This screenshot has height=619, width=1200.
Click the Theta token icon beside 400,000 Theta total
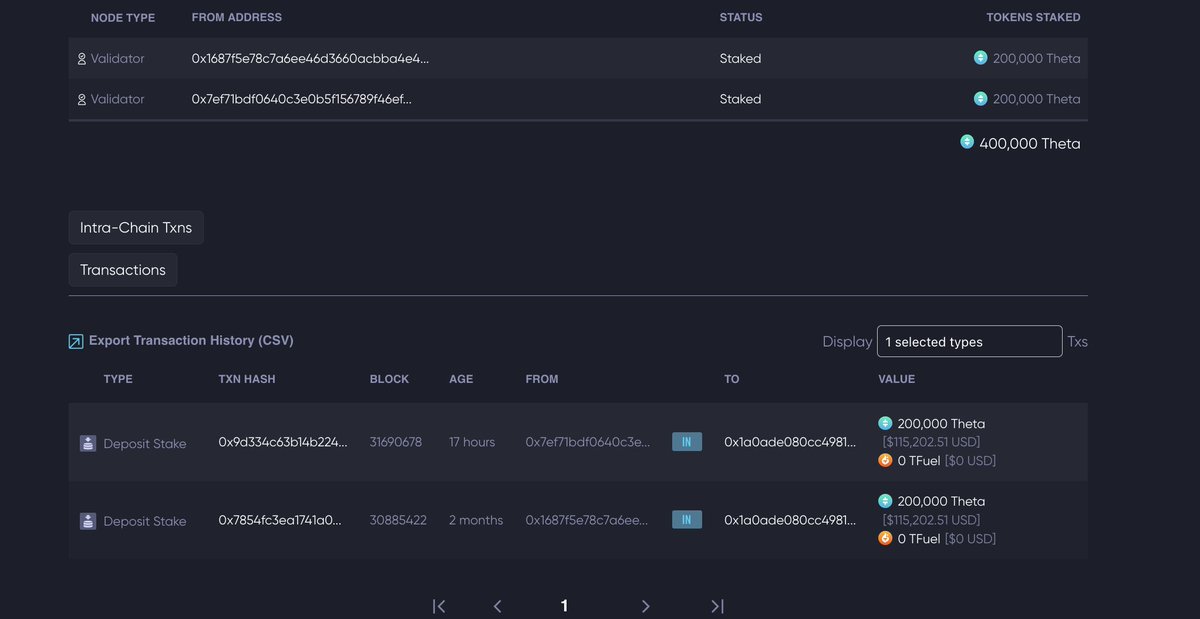(x=966, y=142)
